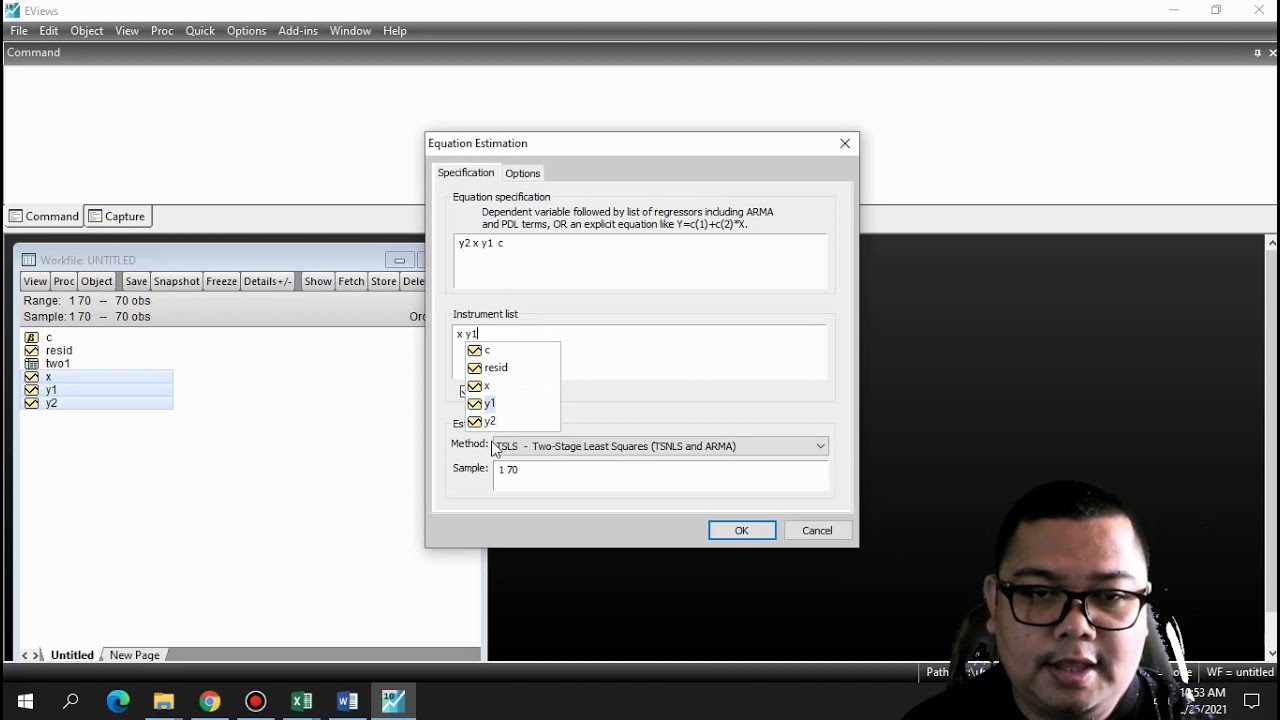
Task: Click the Snapshot button
Action: tap(176, 282)
